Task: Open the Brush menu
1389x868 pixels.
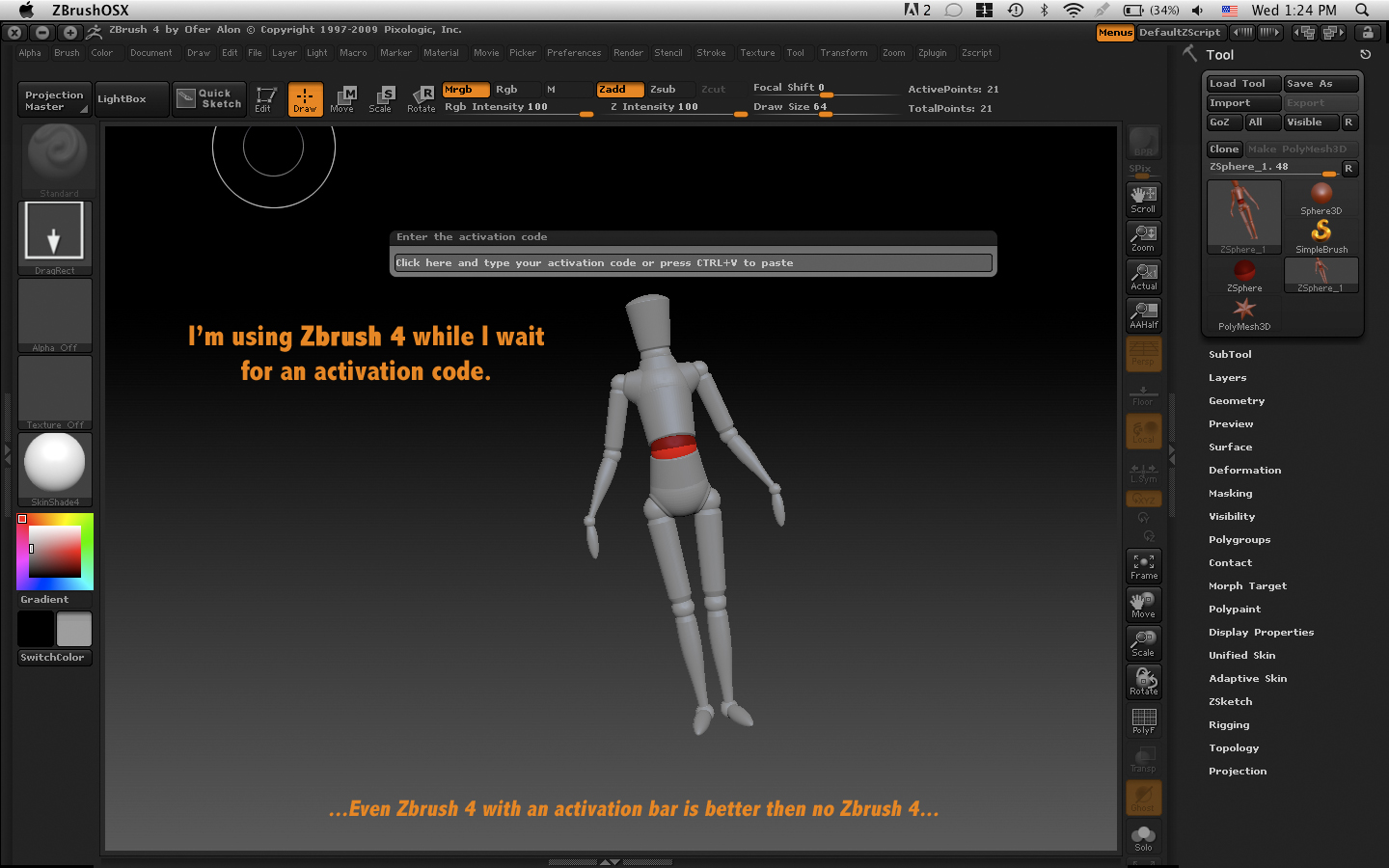Action: tap(67, 53)
